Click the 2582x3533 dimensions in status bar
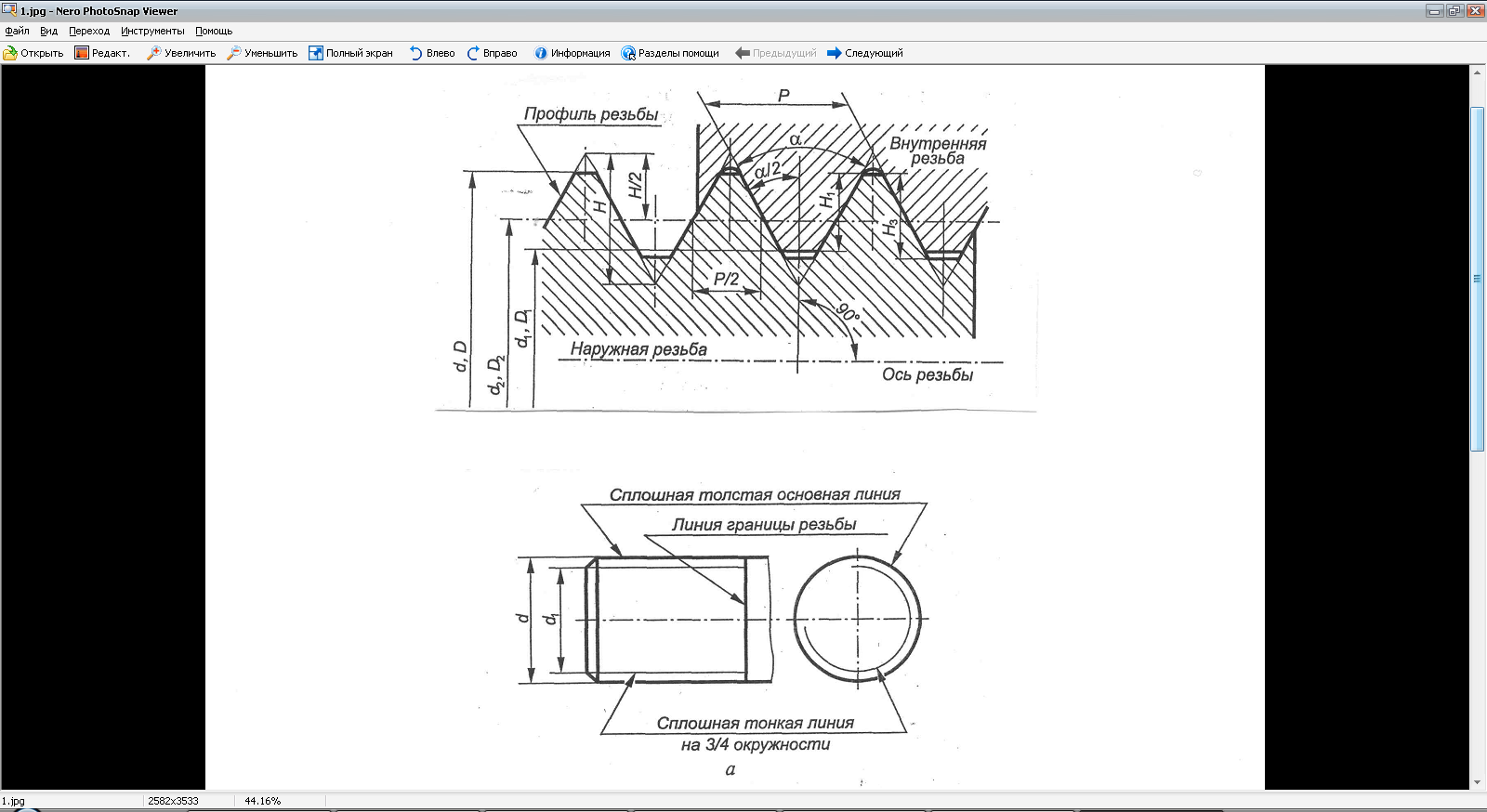 click(173, 801)
